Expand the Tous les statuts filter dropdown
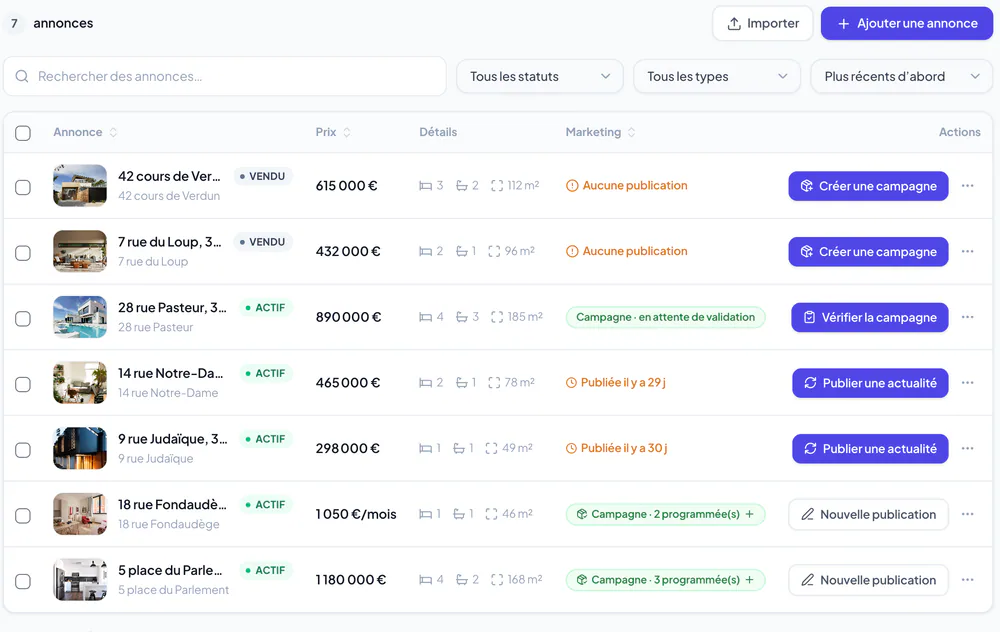Viewport: 1000px width, 632px height. point(540,77)
